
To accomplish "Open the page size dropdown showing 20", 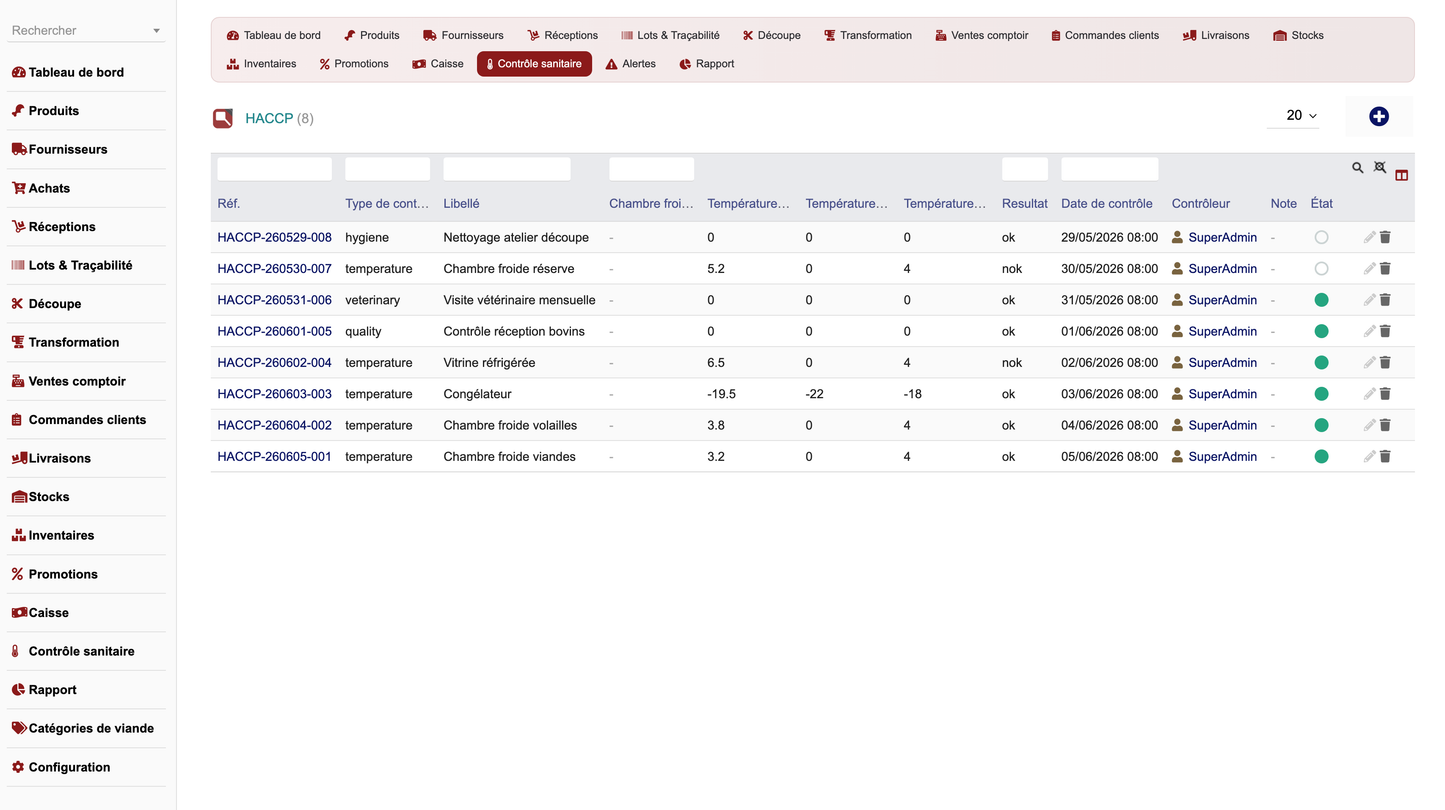I will (1293, 116).
